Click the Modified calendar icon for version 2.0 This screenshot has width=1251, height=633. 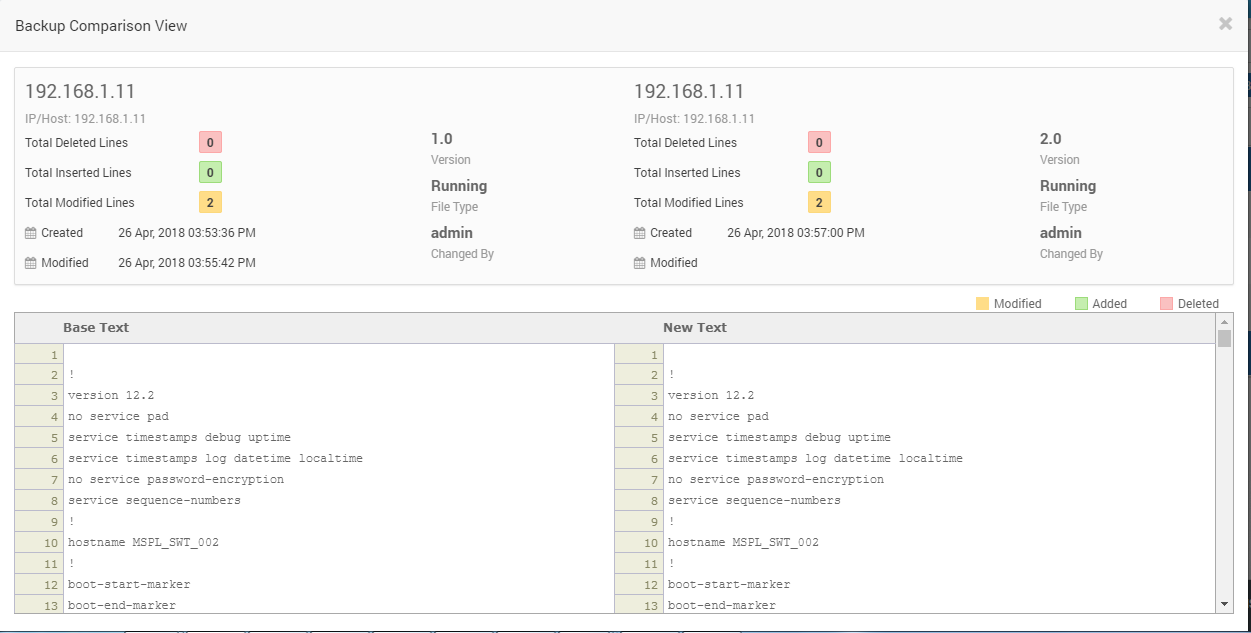[640, 263]
